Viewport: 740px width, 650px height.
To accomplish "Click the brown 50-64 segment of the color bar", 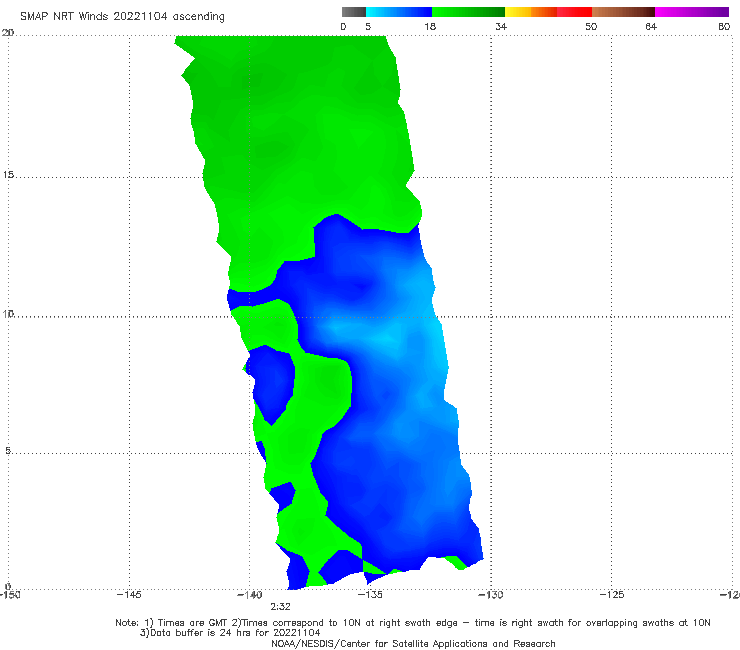I will pos(623,12).
